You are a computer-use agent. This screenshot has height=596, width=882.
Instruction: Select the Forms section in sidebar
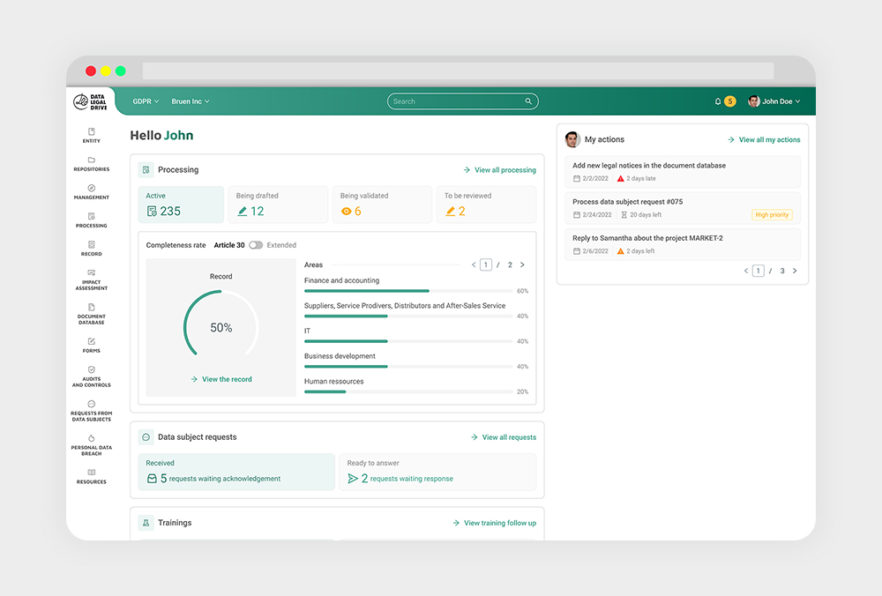coord(89,346)
